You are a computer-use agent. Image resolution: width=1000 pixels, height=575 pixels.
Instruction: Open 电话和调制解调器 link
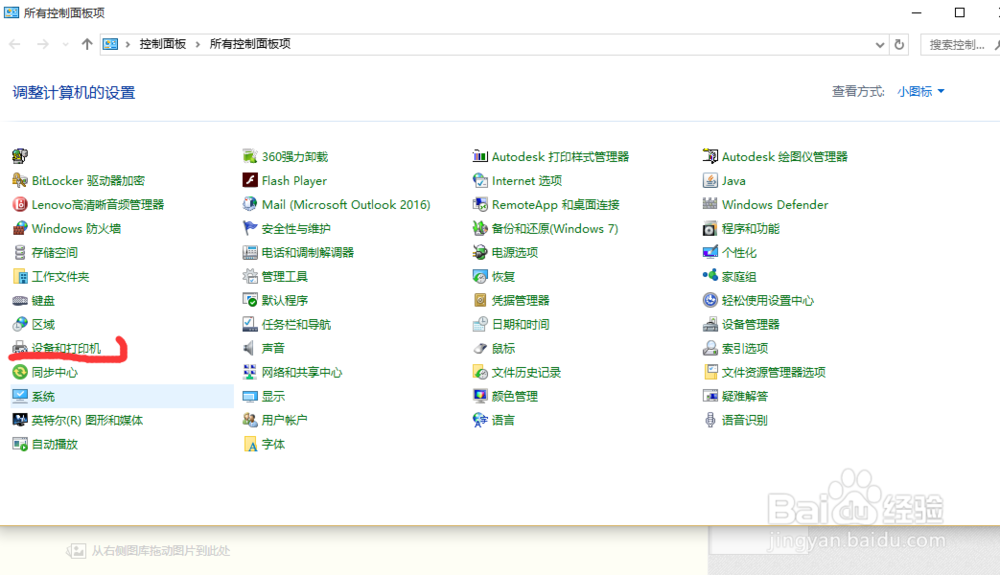(307, 252)
